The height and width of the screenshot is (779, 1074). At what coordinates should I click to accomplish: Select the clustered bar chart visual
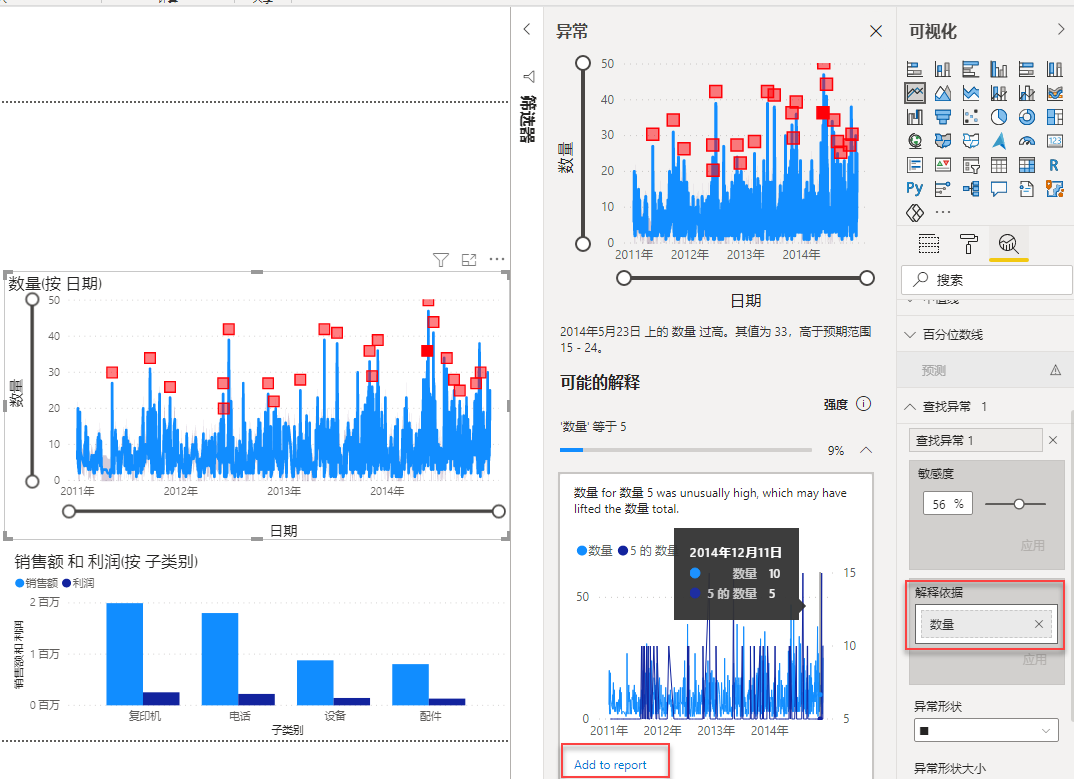(971, 69)
